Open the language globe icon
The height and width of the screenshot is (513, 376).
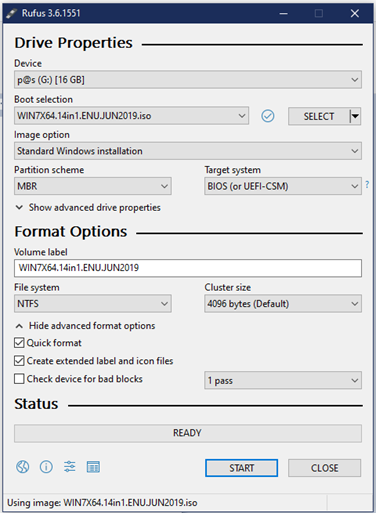[x=22, y=467]
